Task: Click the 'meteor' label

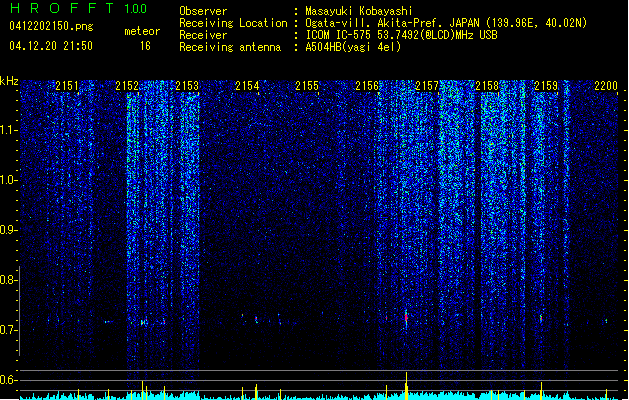Action: [x=142, y=31]
